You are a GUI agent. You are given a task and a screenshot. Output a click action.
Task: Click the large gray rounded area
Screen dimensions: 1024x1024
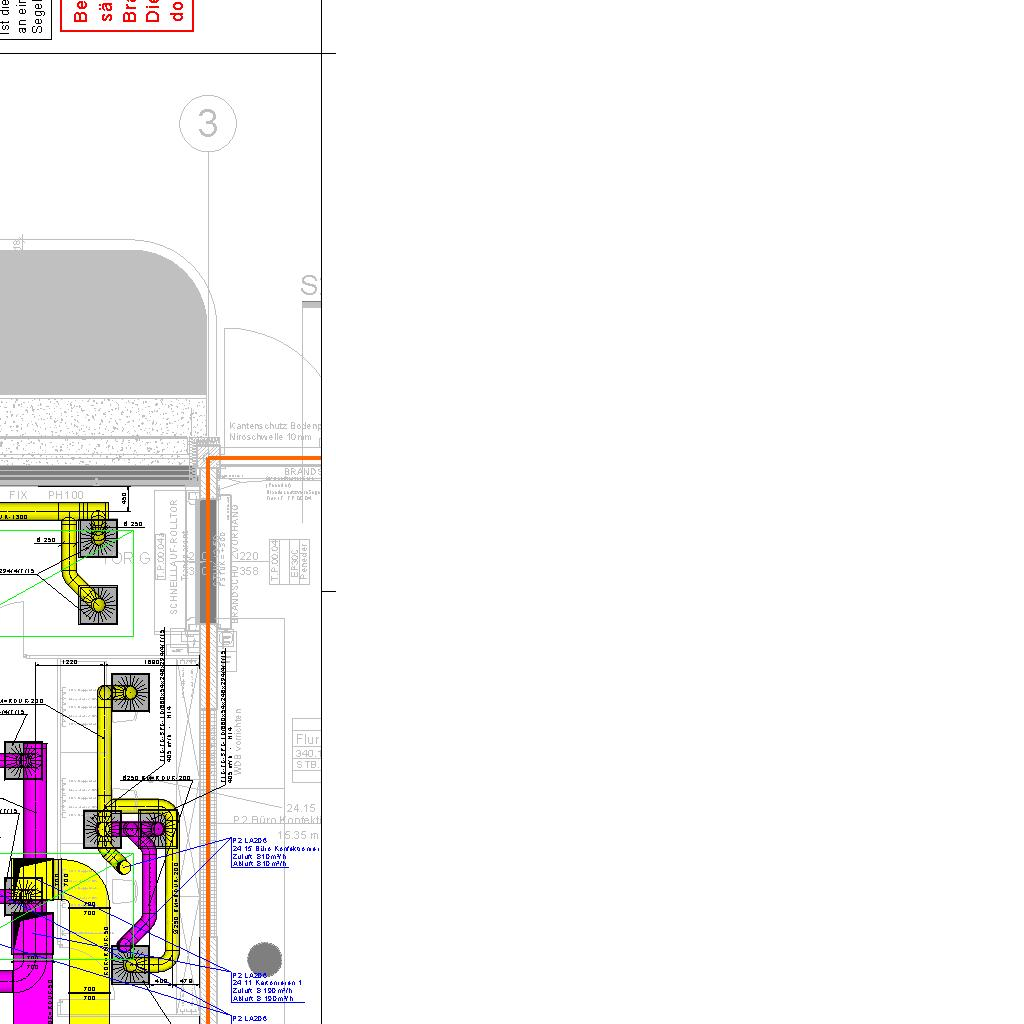[100, 320]
